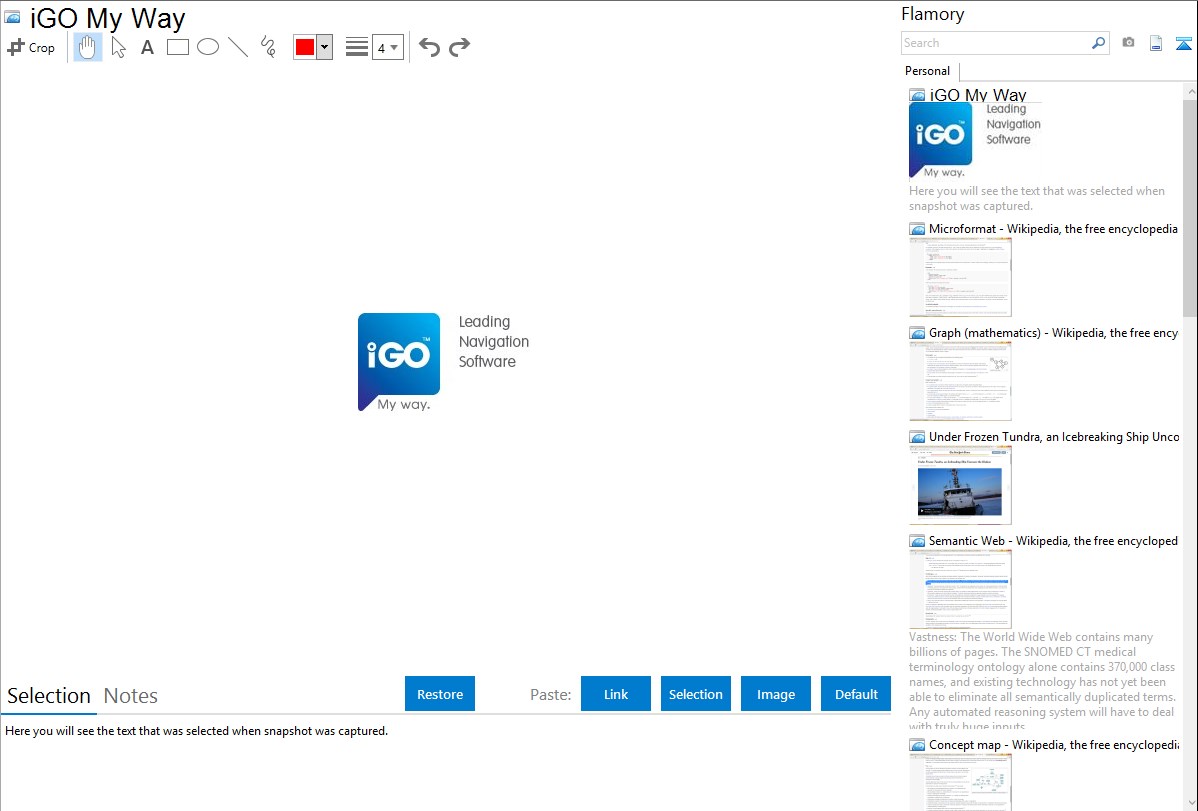Activate the hand pan tool
This screenshot has width=1198, height=811.
87,47
